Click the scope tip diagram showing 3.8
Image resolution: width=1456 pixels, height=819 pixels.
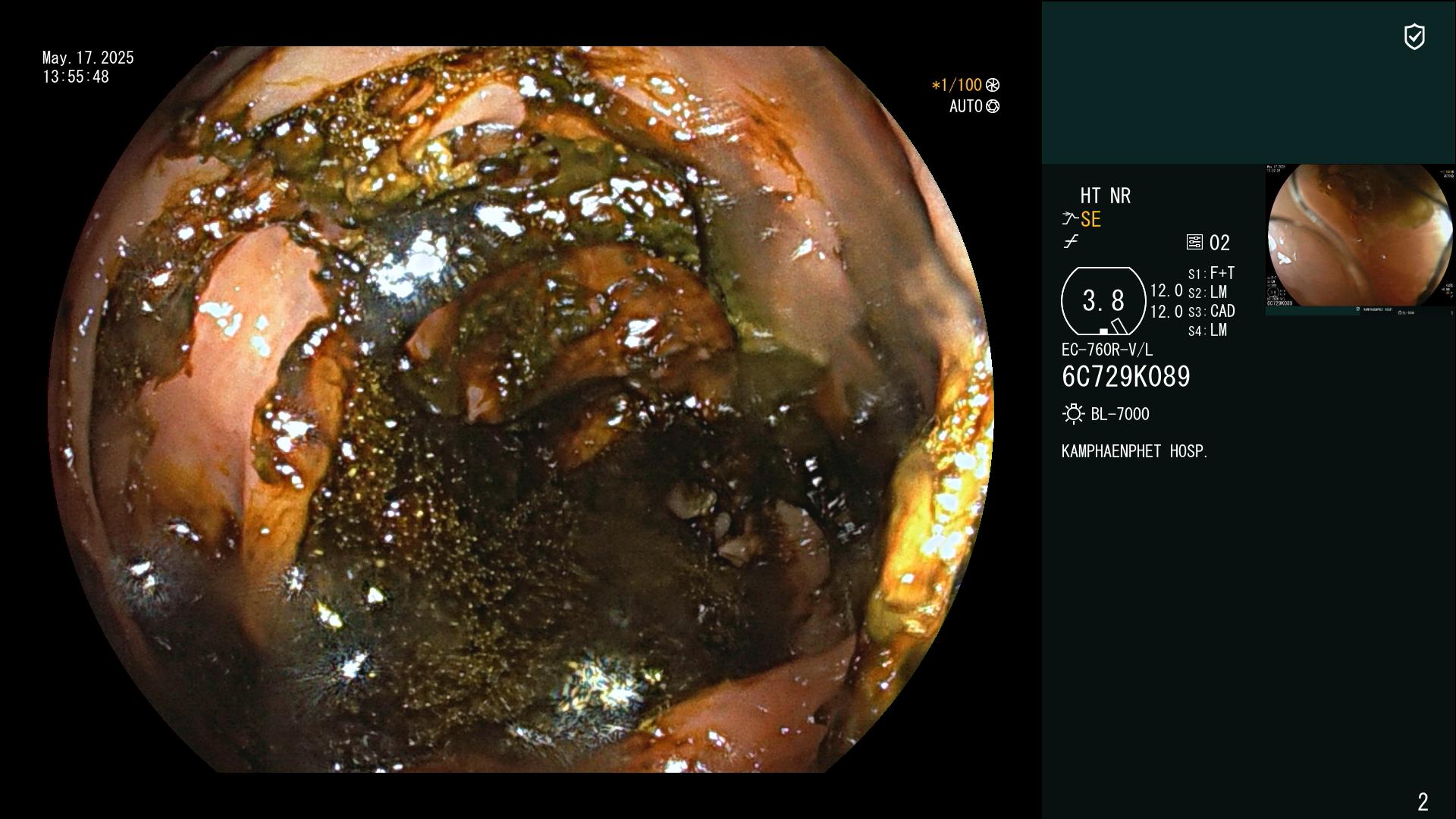tap(1103, 301)
